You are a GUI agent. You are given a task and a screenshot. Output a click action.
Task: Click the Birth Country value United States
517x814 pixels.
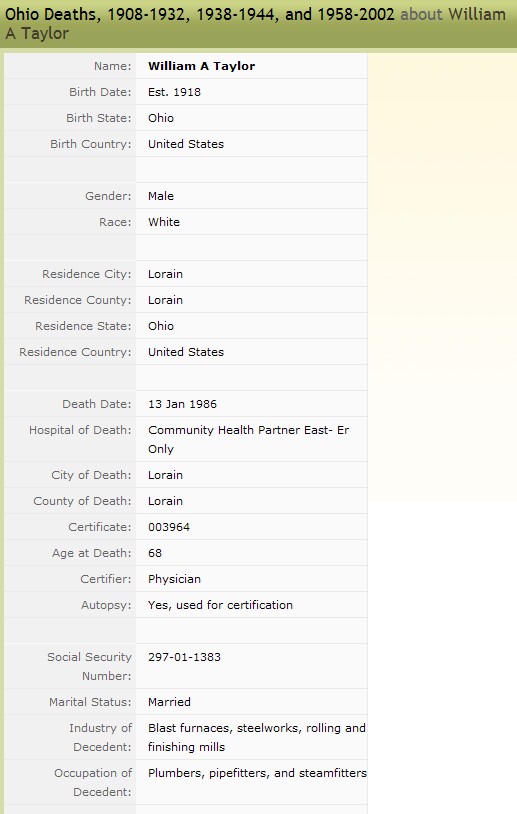[186, 144]
